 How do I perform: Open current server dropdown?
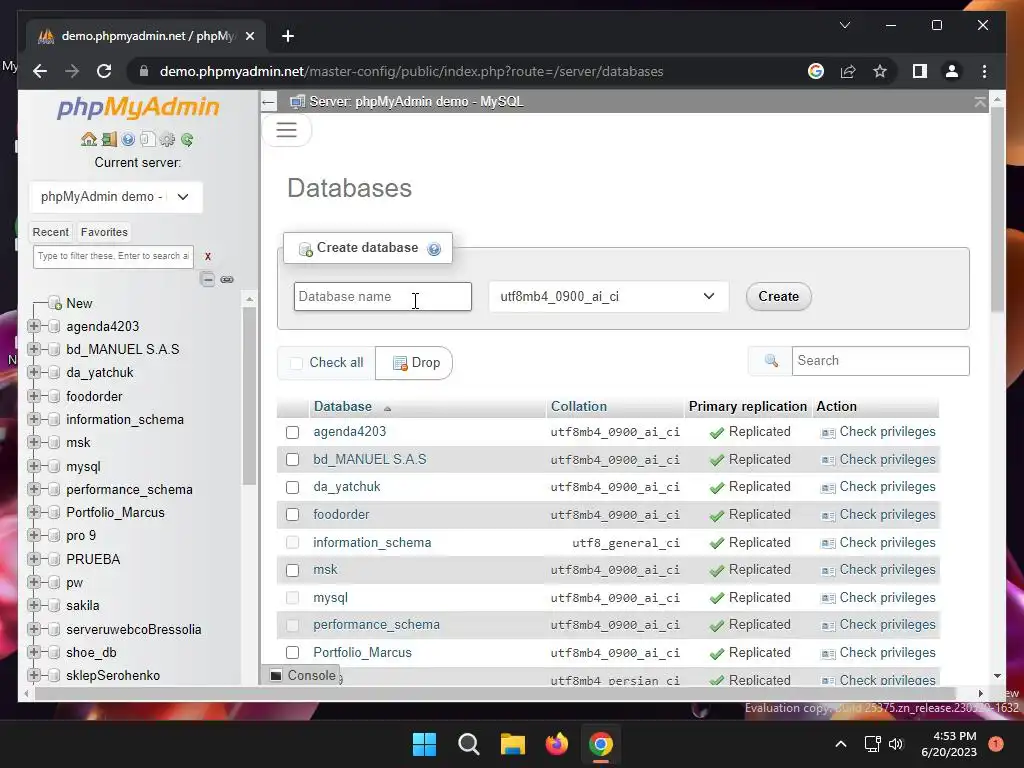[x=116, y=197]
